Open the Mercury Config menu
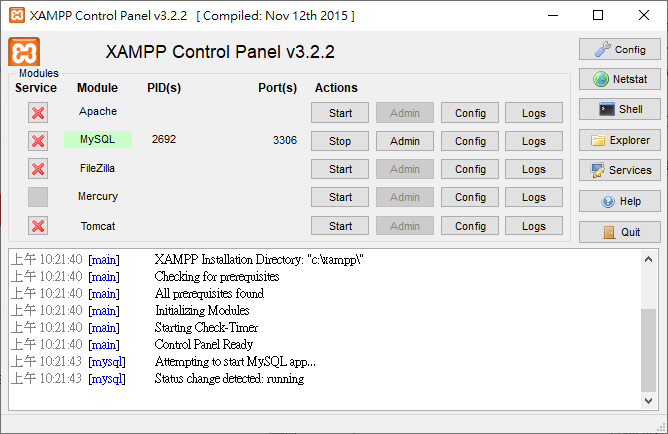 (470, 197)
